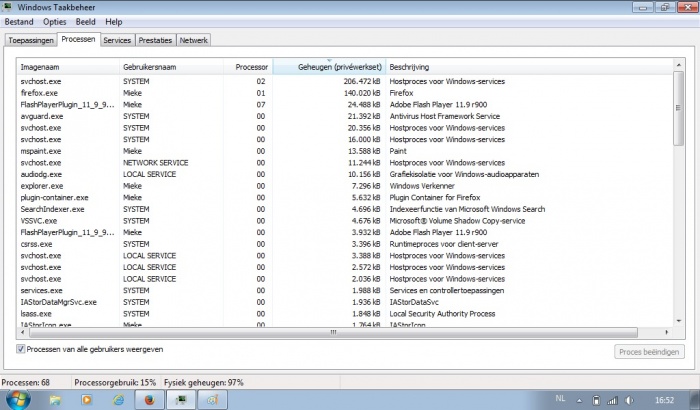This screenshot has height=410, width=700.
Task: Click the 'Antivirus Host Framework Service' description
Action: tap(445, 116)
